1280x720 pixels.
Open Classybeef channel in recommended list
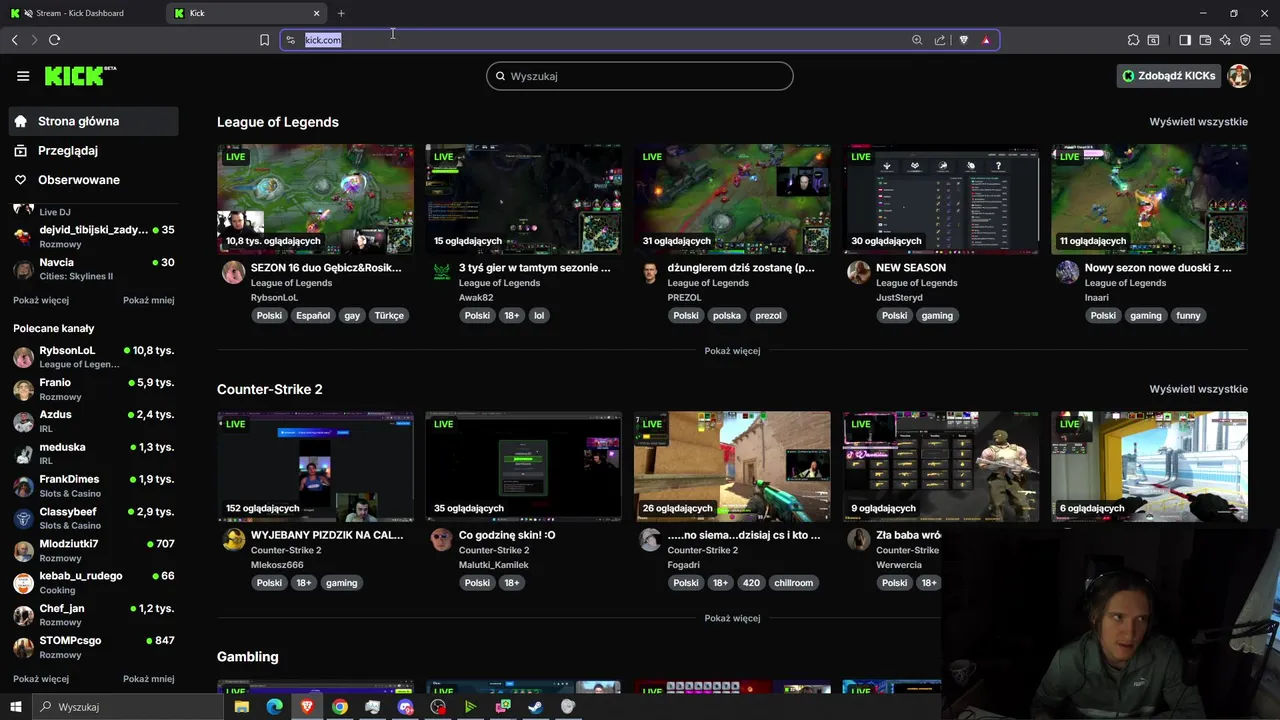pyautogui.click(x=94, y=518)
